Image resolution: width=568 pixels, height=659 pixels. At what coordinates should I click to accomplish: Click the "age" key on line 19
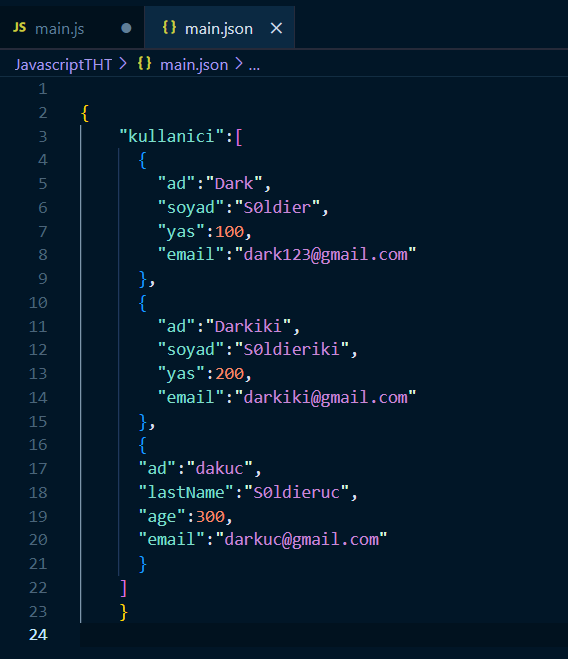point(162,517)
